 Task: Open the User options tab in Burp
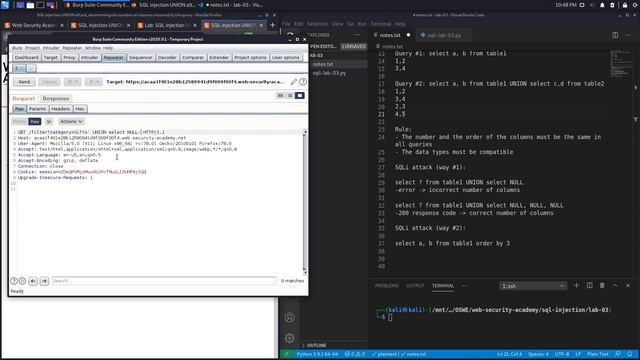(286, 58)
